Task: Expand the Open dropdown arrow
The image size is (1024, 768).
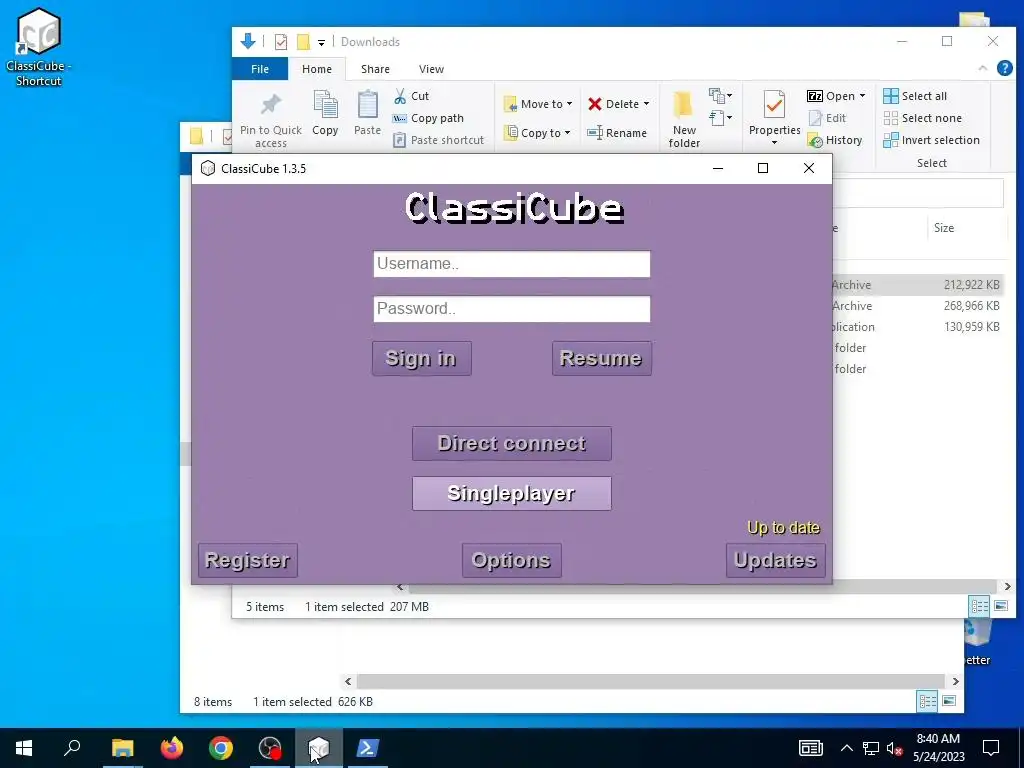Action: coord(862,96)
